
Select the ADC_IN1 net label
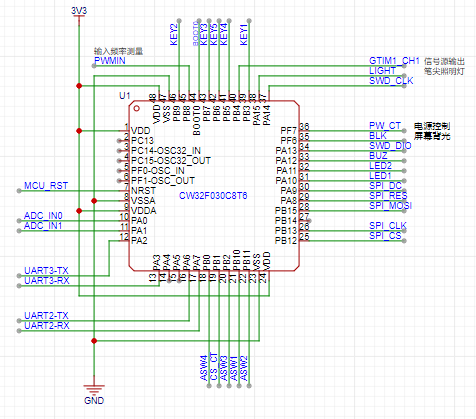pyautogui.click(x=43, y=226)
